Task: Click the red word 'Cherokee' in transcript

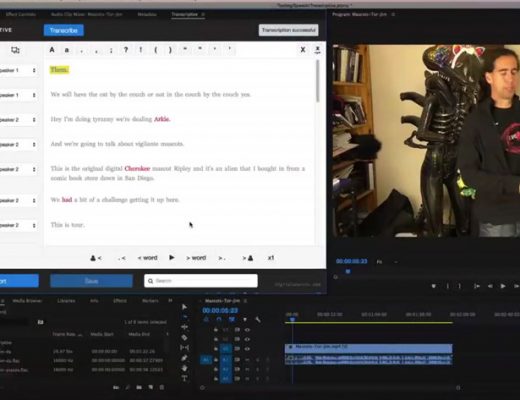Action: [137, 169]
